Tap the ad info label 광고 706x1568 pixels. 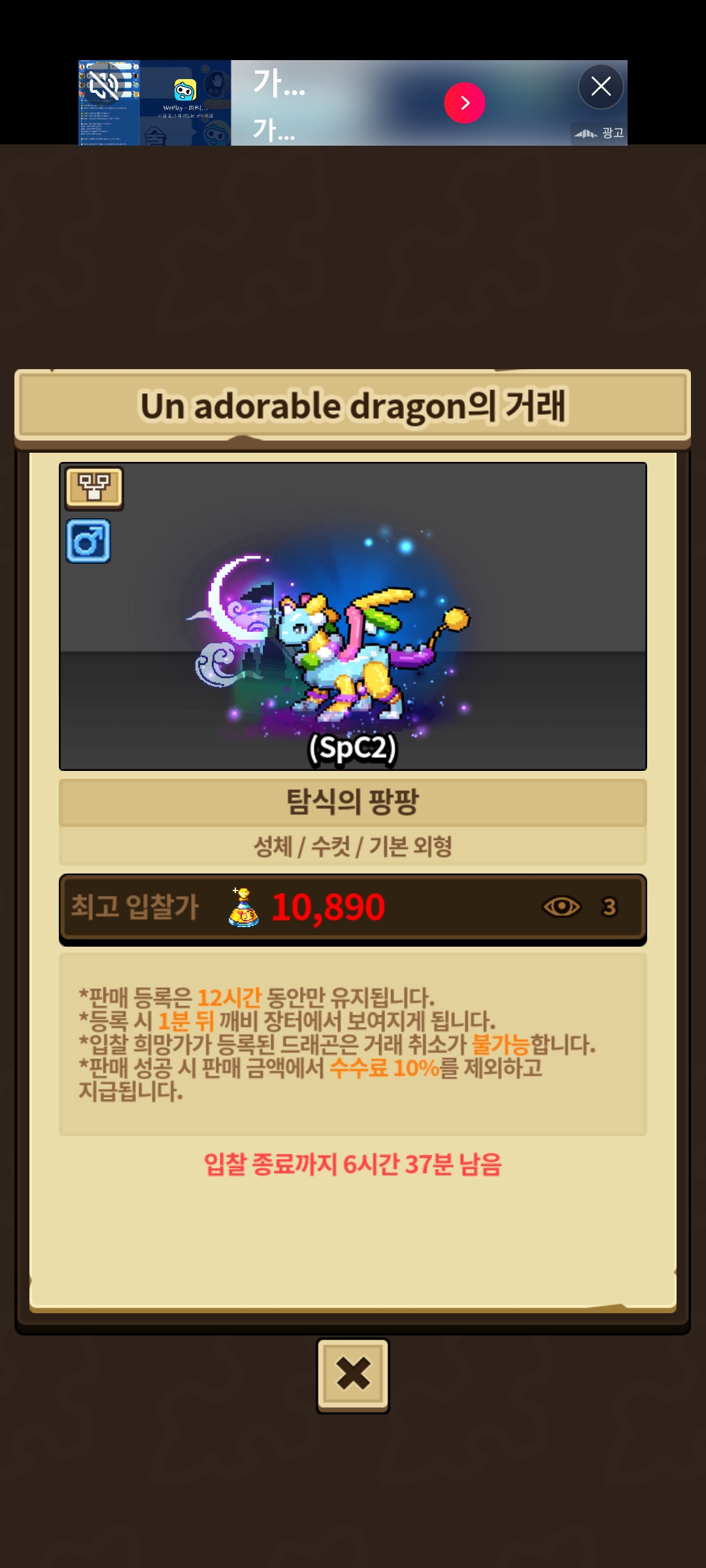pyautogui.click(x=599, y=133)
